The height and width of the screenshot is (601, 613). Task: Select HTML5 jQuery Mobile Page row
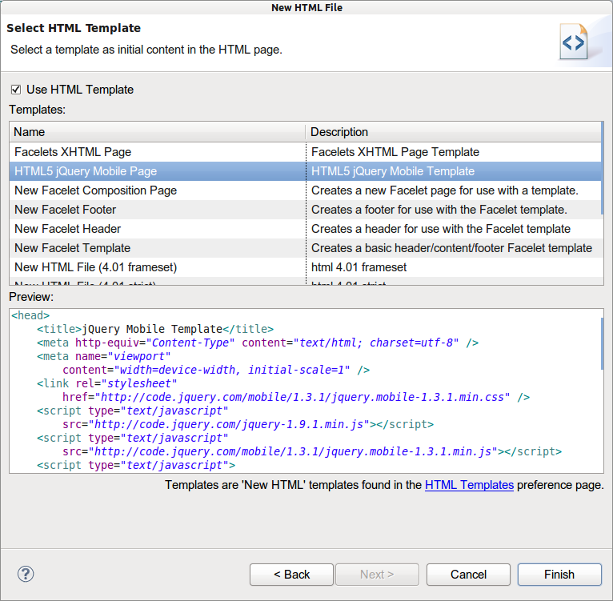pos(305,171)
